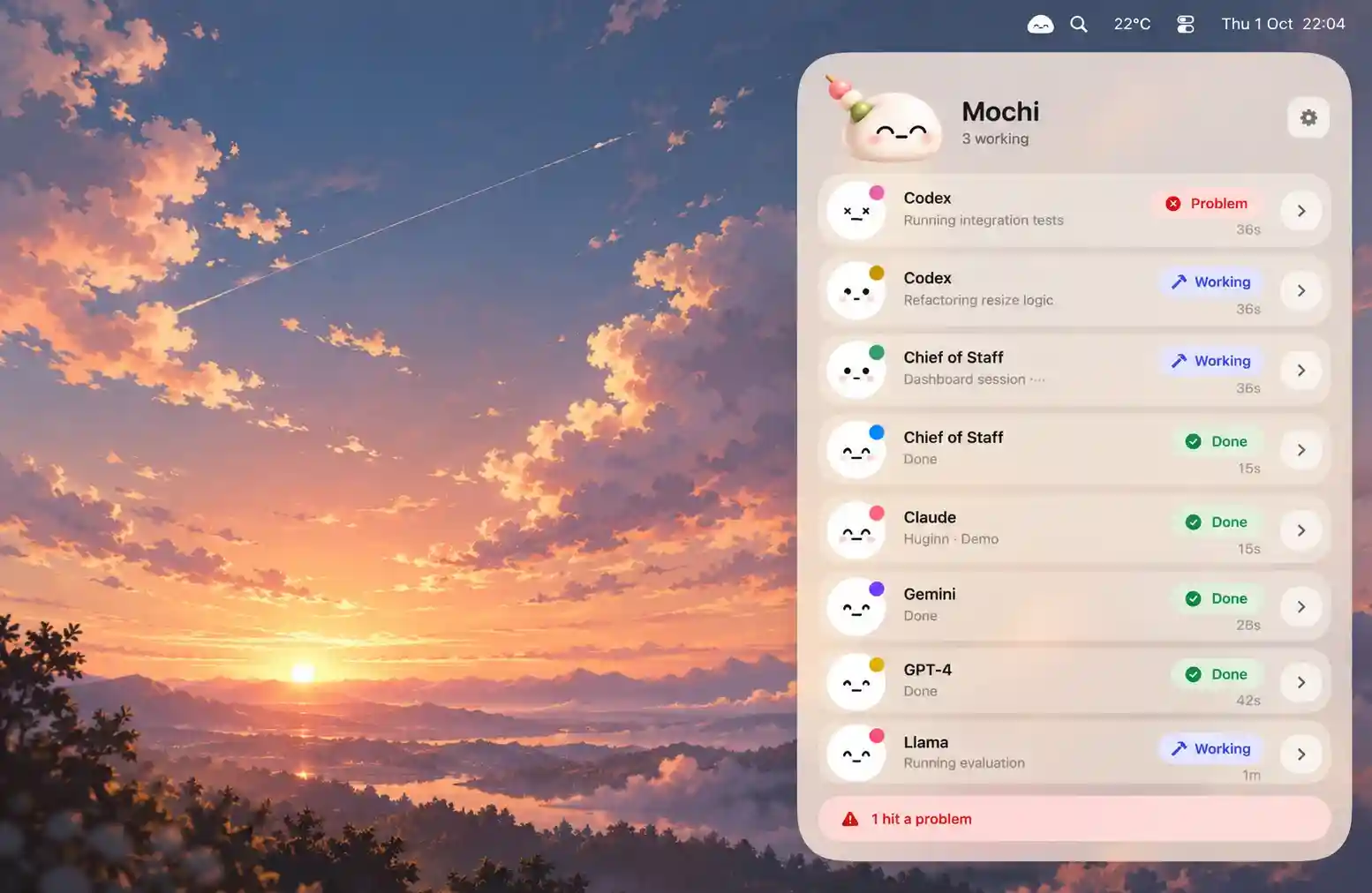Expand the GPT-4 row chevron
This screenshot has height=893, width=1372.
coord(1301,682)
